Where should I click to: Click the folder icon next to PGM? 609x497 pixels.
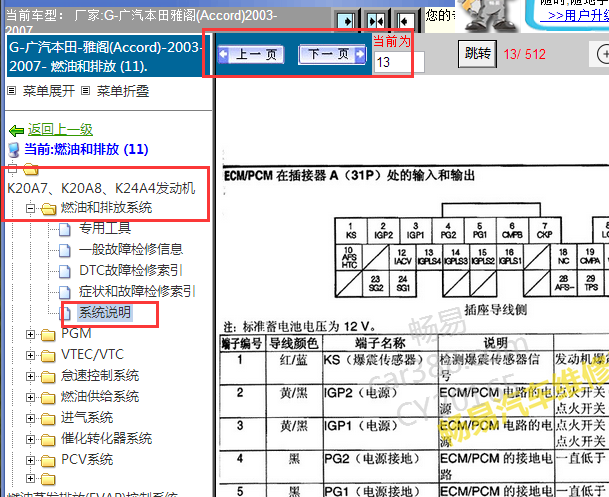coord(48,335)
